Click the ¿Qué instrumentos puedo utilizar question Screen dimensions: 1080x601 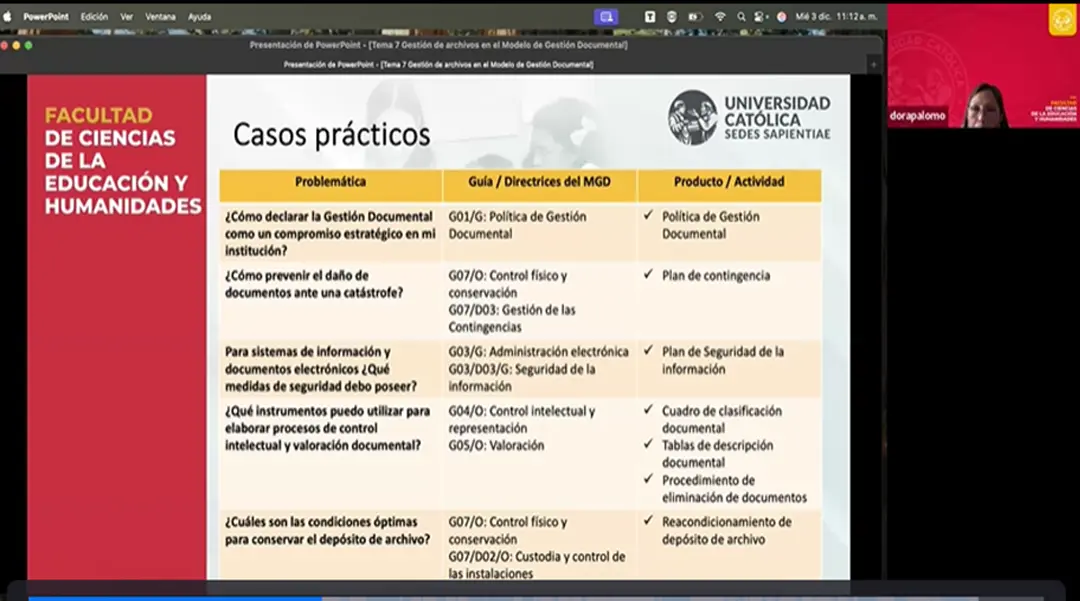(327, 428)
